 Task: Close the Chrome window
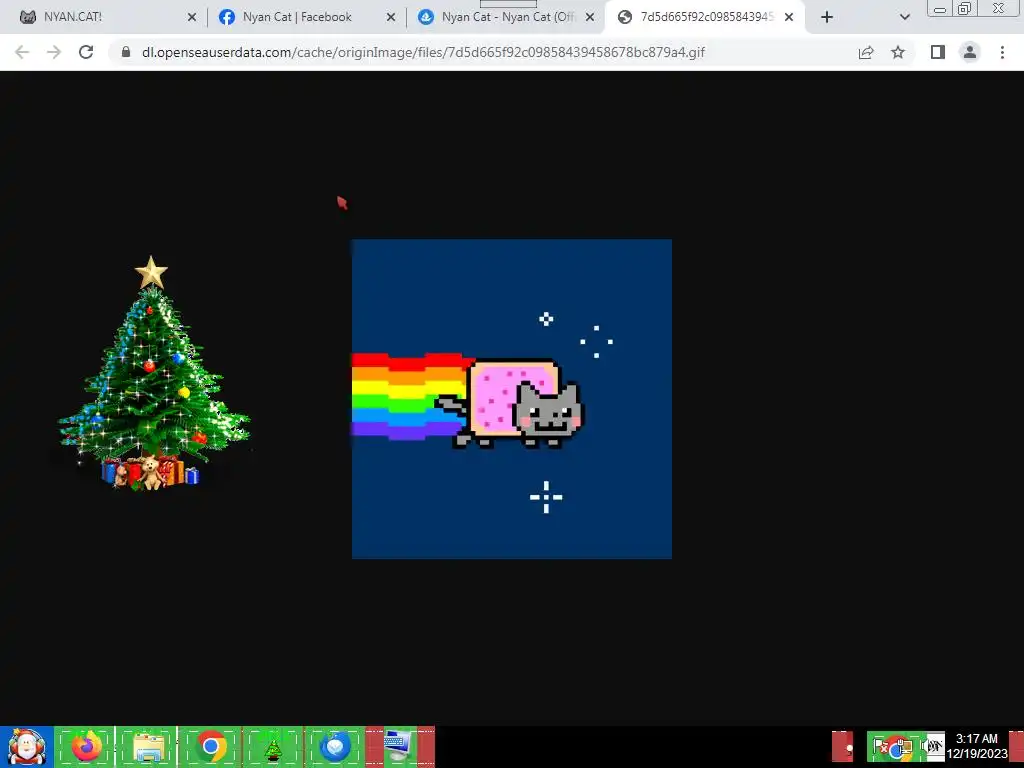pyautogui.click(x=999, y=8)
